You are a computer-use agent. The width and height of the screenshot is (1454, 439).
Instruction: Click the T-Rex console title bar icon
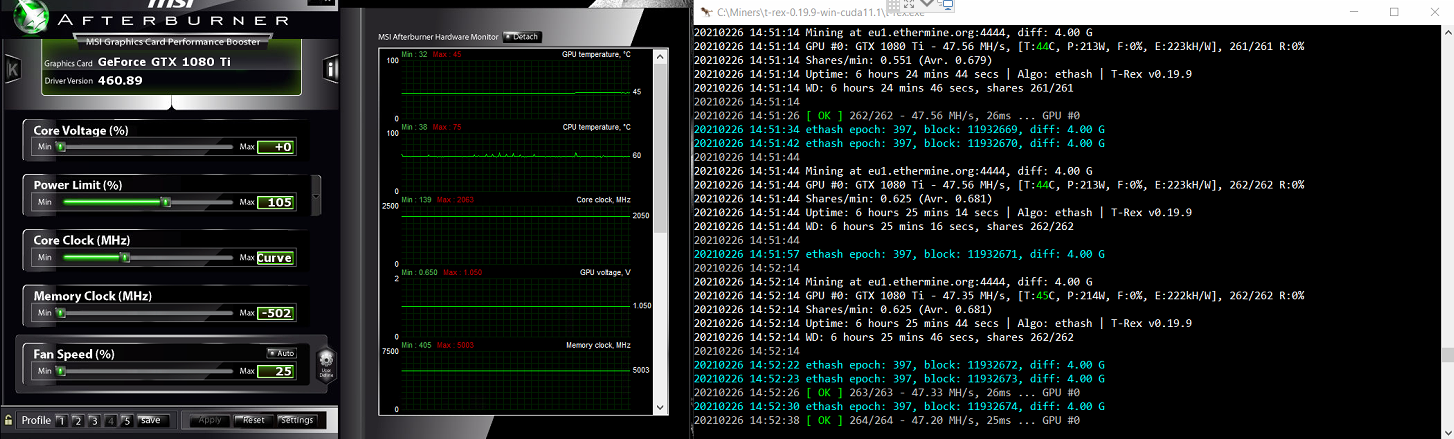pyautogui.click(x=706, y=11)
